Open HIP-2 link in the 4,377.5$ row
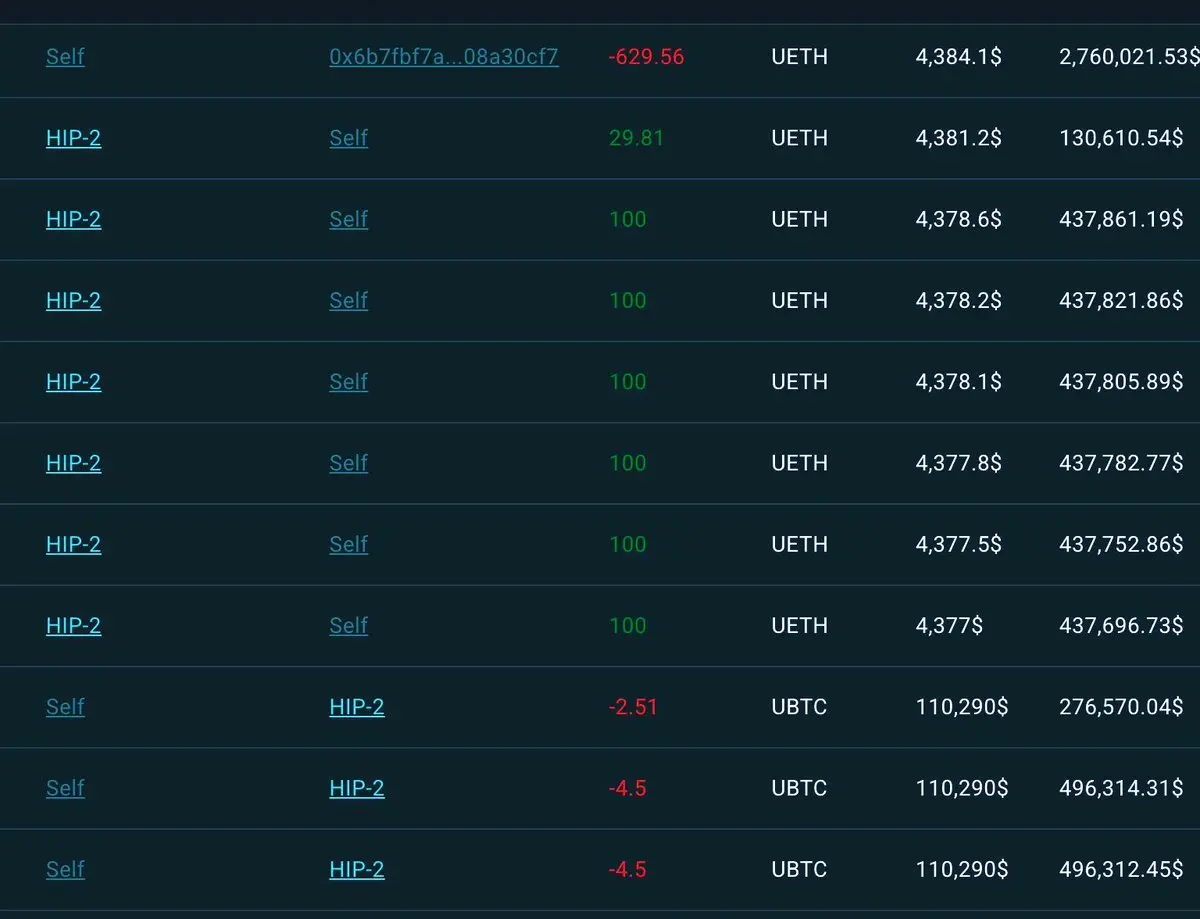The width and height of the screenshot is (1200, 919). click(73, 544)
